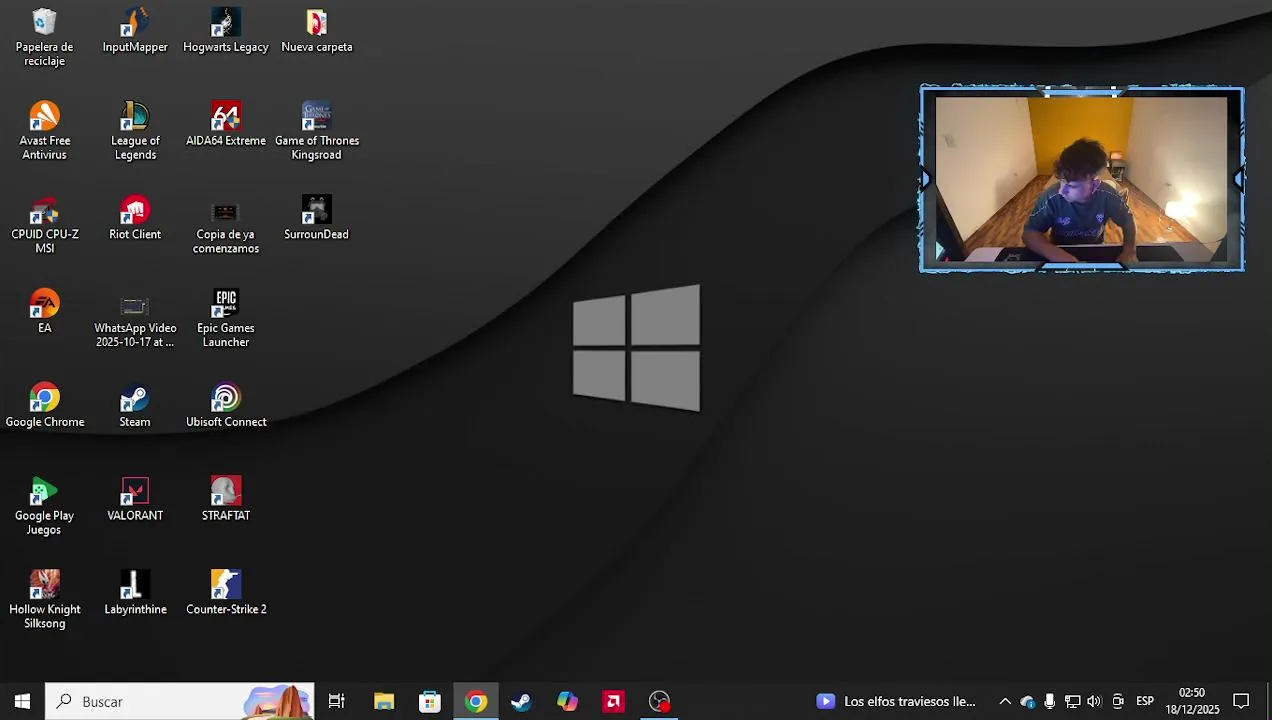The height and width of the screenshot is (720, 1272).
Task: Select the Steam desktop shortcut
Action: (135, 406)
